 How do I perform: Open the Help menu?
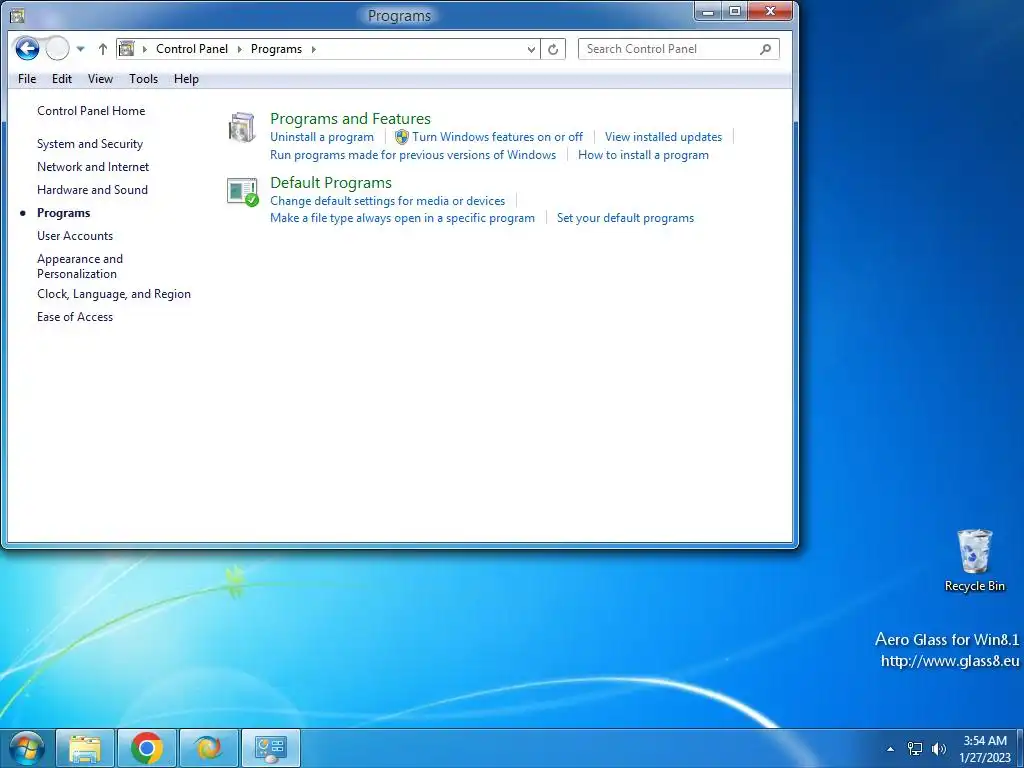point(186,79)
